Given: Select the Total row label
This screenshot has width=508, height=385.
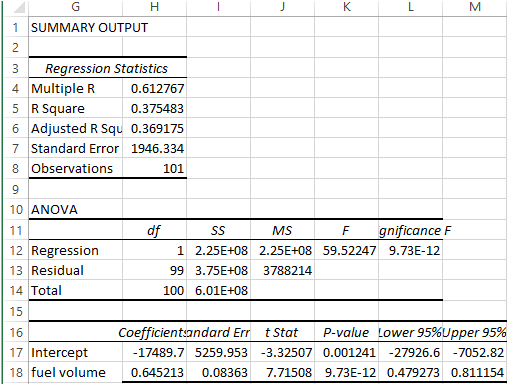Looking at the screenshot, I should point(76,290).
